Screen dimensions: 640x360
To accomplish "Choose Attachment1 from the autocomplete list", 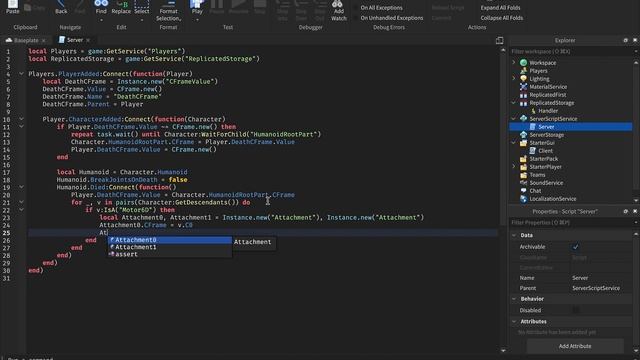I will point(170,247).
